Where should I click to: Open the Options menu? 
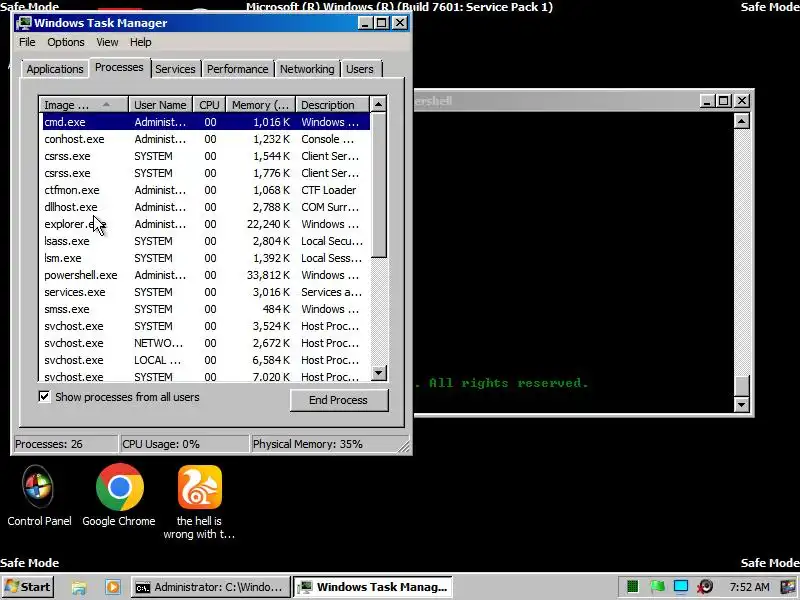click(66, 42)
